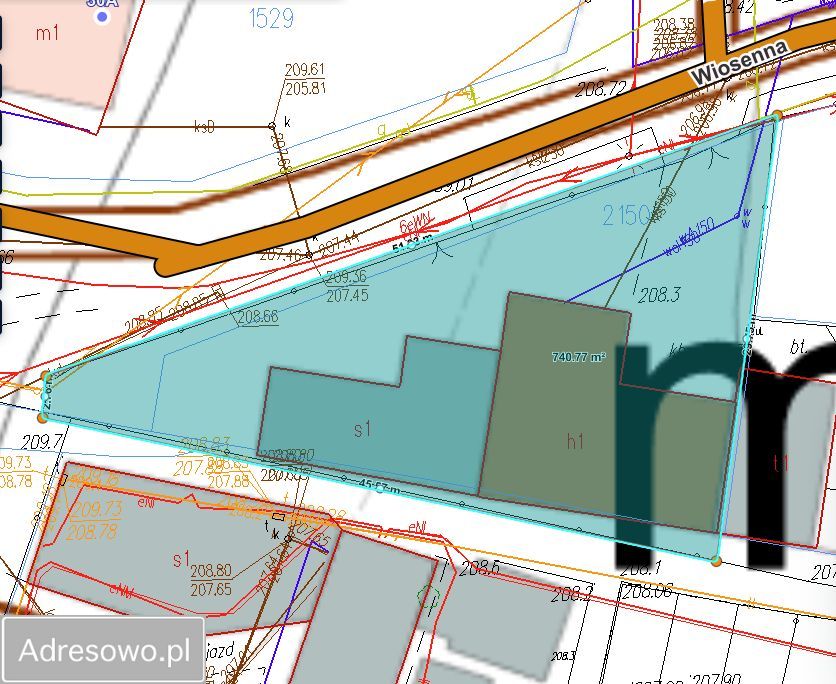Click the blue address point marker 30A
Viewport: 836px width, 684px height.
pos(102,18)
